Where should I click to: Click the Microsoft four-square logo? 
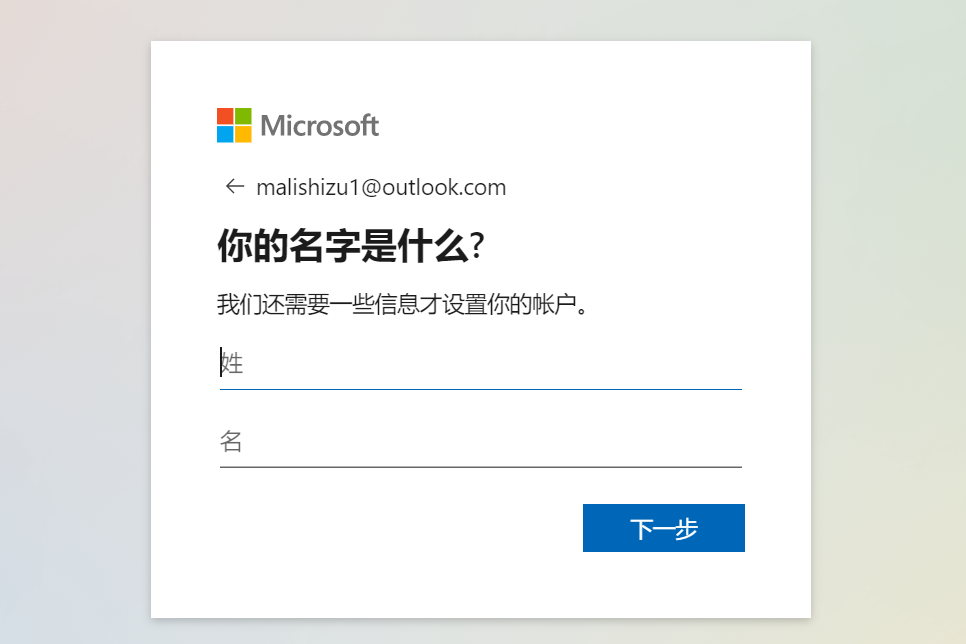click(234, 125)
